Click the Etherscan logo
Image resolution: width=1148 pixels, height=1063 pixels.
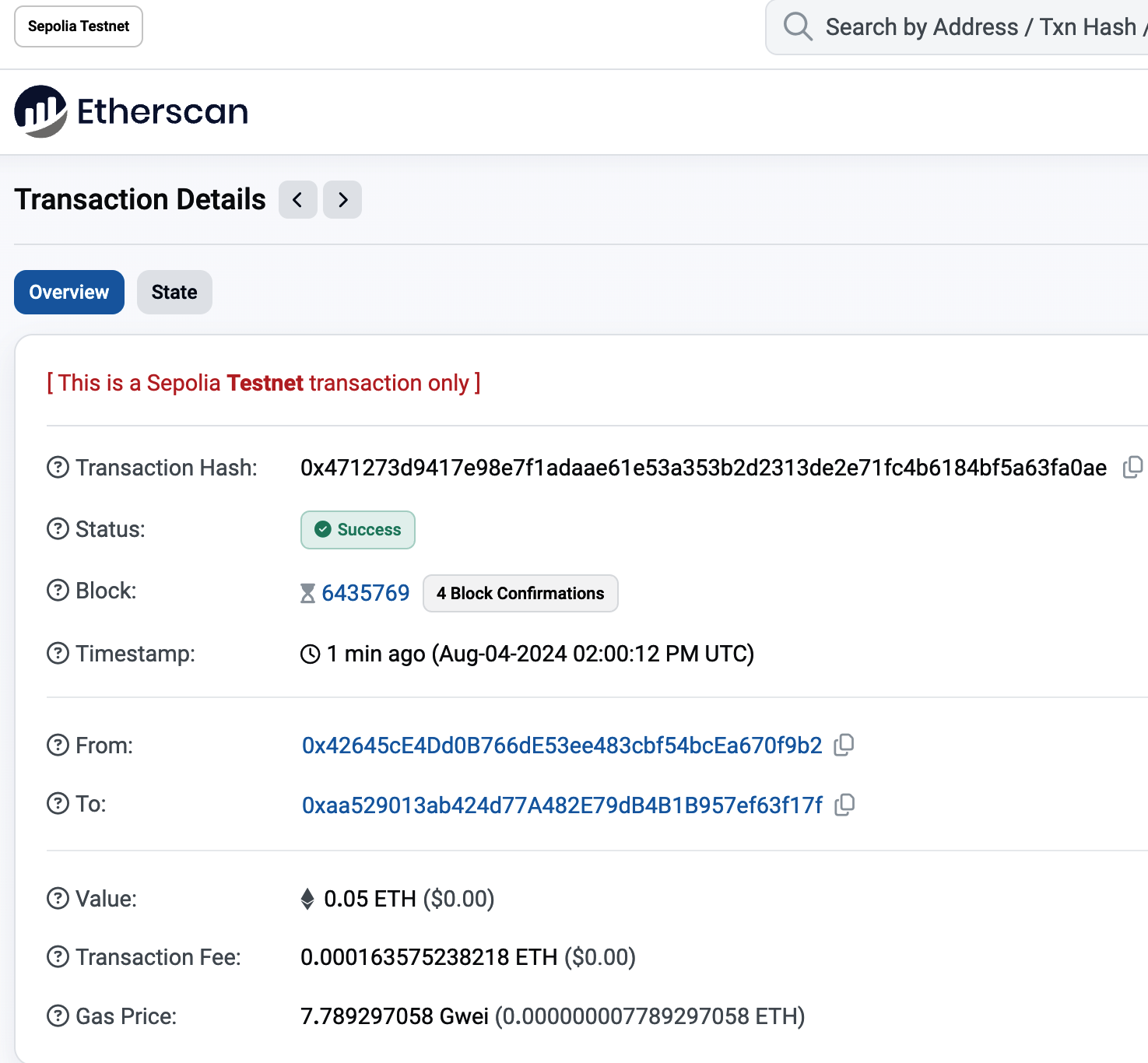131,111
